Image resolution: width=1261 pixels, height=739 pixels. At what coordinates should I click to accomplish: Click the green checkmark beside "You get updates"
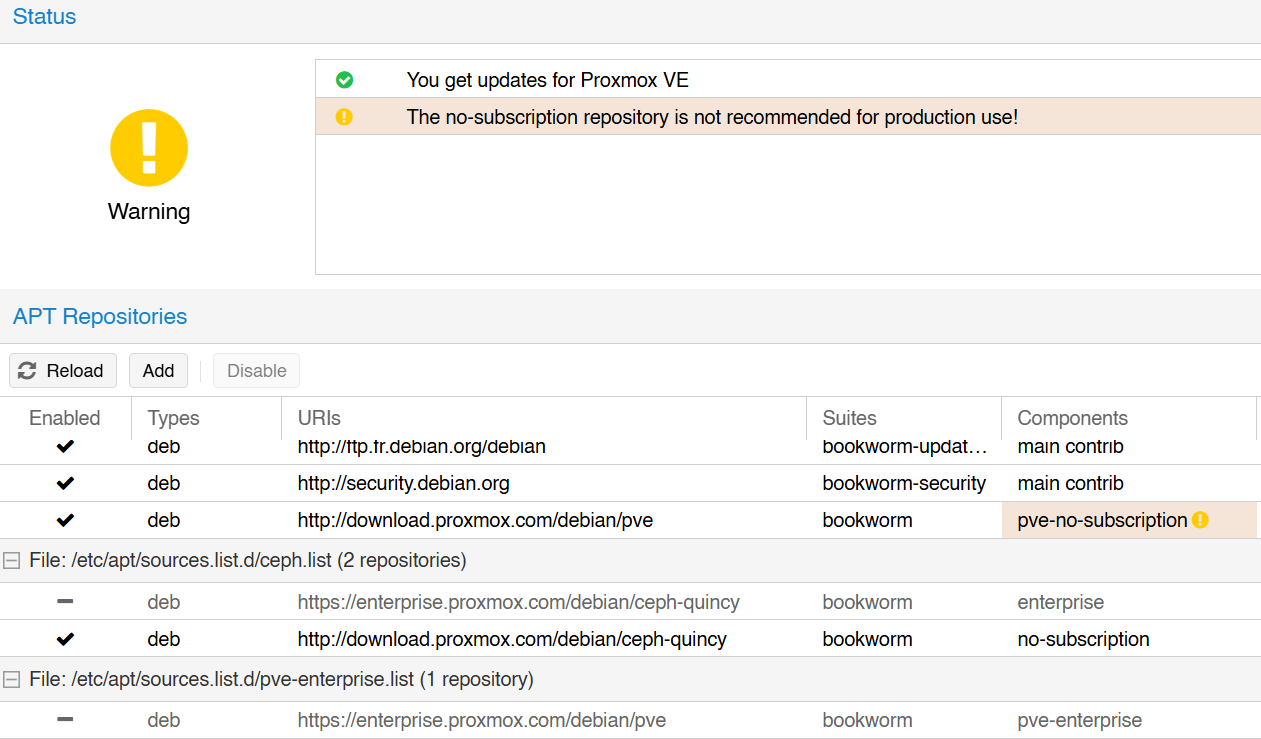click(x=344, y=80)
